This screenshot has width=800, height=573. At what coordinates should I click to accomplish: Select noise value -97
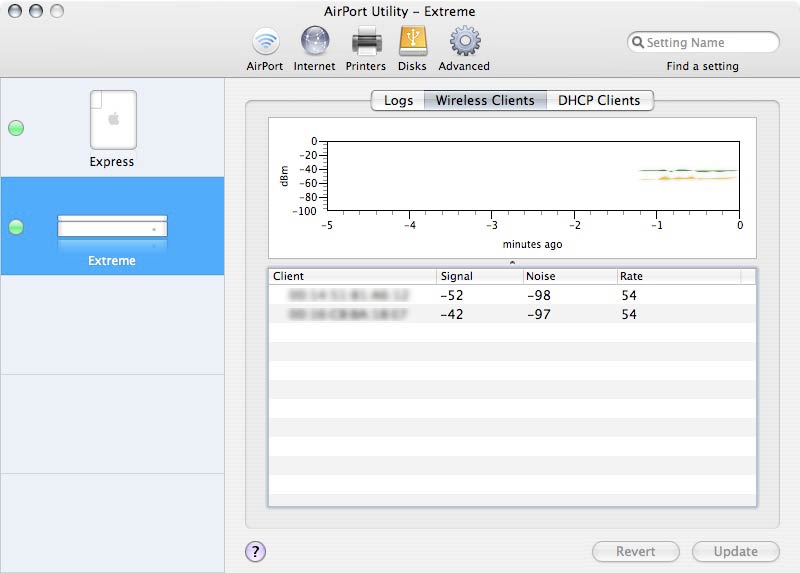[539, 314]
